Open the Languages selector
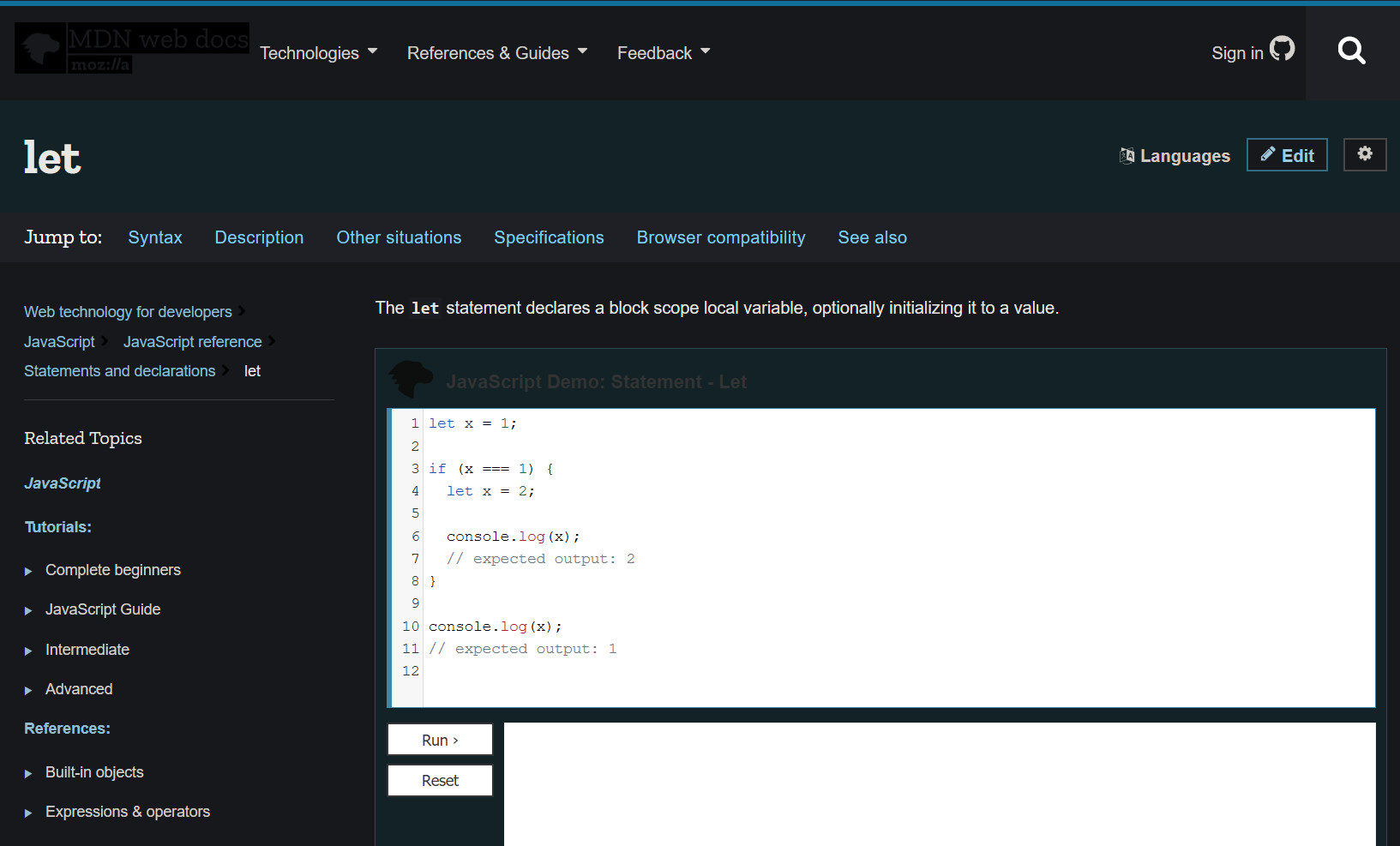Screen dimensions: 1400x846 1175,155
